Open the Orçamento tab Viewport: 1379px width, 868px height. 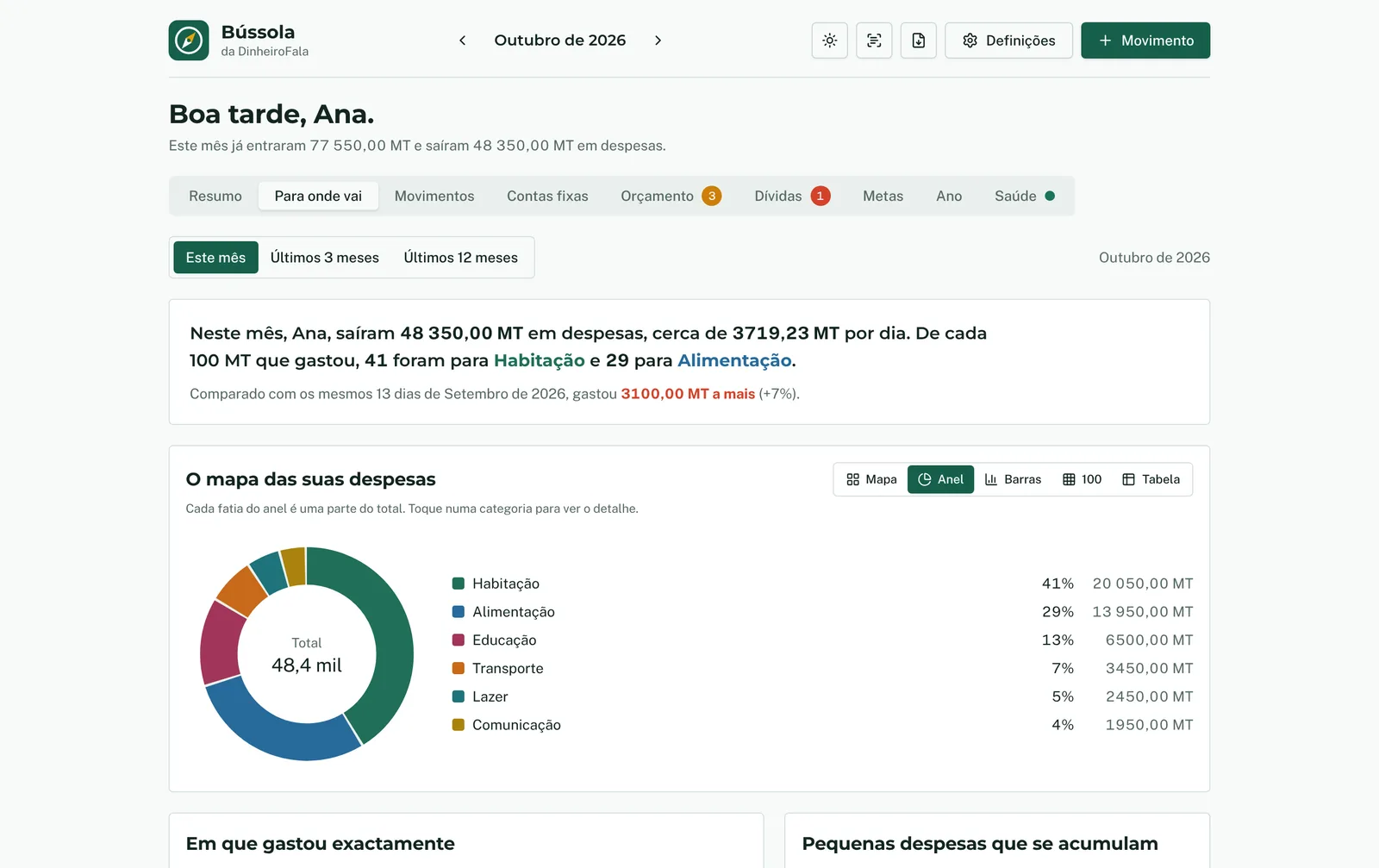pyautogui.click(x=671, y=196)
